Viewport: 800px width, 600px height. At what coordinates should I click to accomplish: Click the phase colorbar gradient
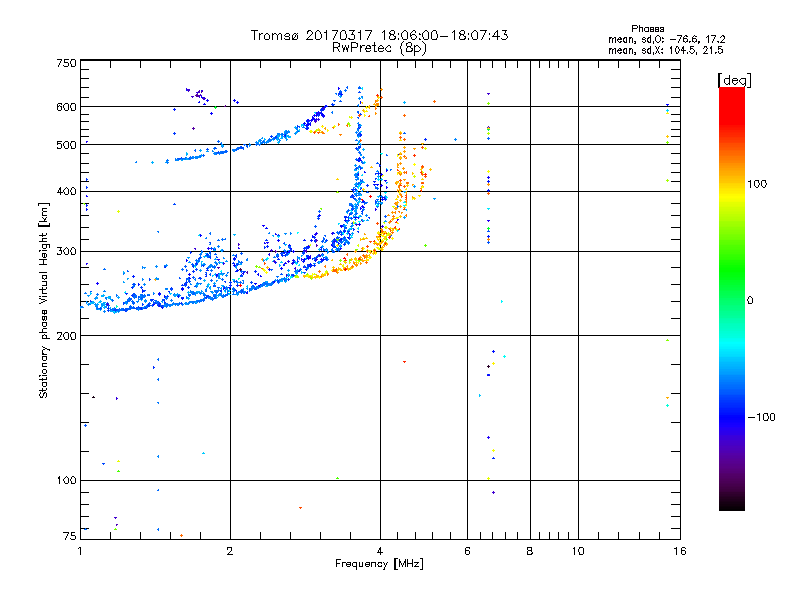tap(732, 298)
